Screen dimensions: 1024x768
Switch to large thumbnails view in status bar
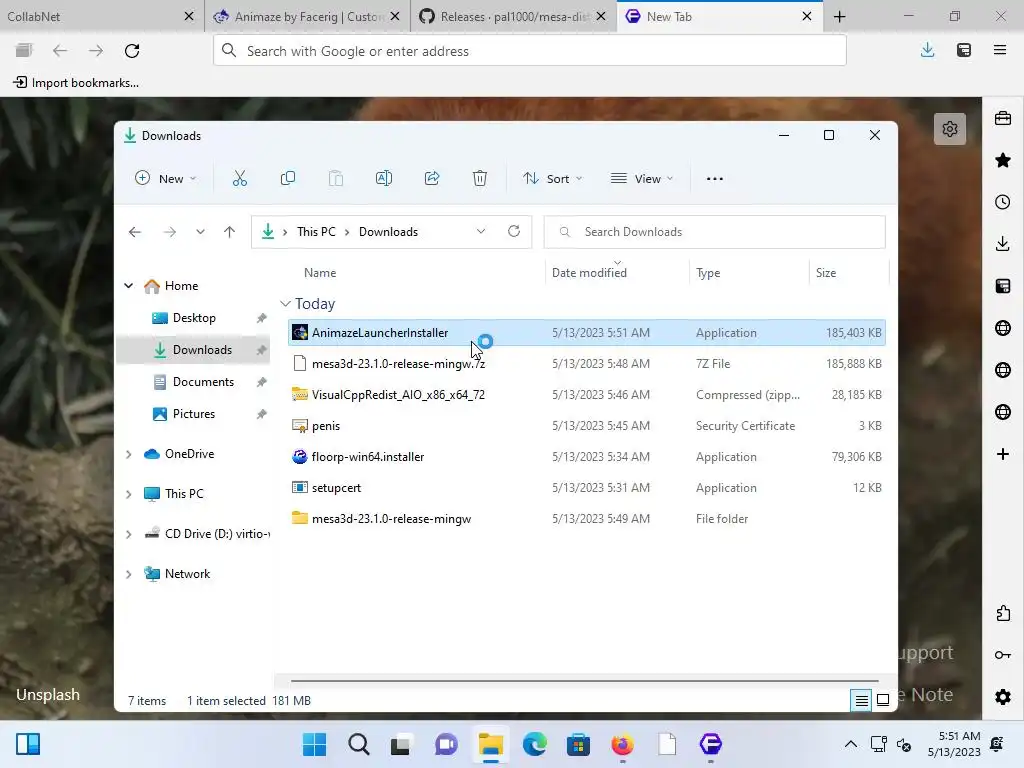(883, 700)
